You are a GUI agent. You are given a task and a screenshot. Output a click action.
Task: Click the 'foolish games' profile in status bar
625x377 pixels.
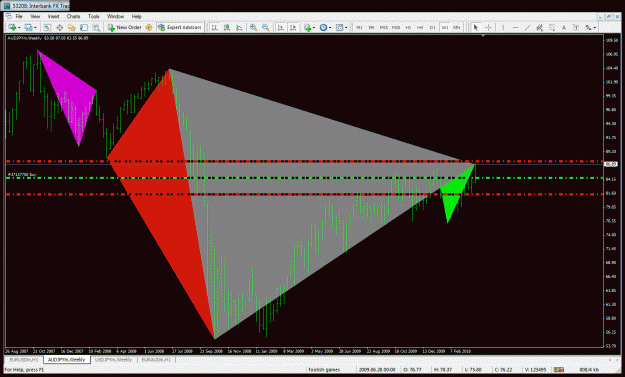coord(324,370)
